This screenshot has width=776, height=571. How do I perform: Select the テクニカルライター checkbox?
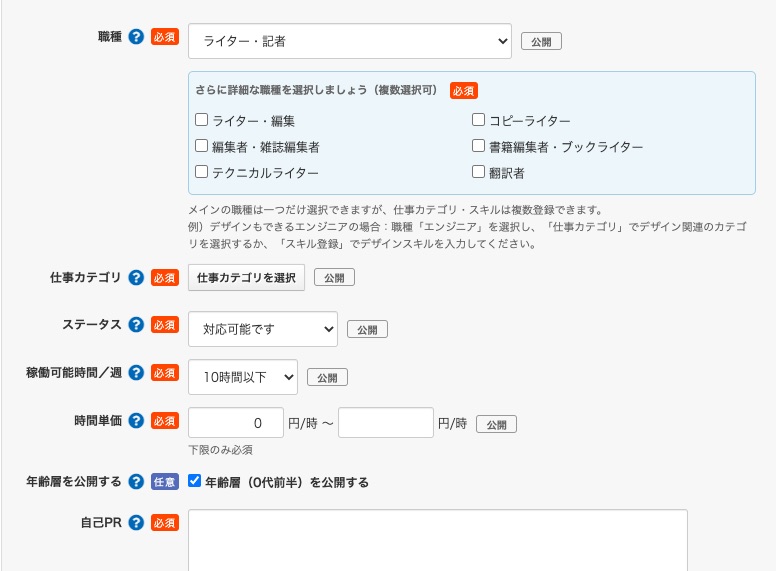202,172
